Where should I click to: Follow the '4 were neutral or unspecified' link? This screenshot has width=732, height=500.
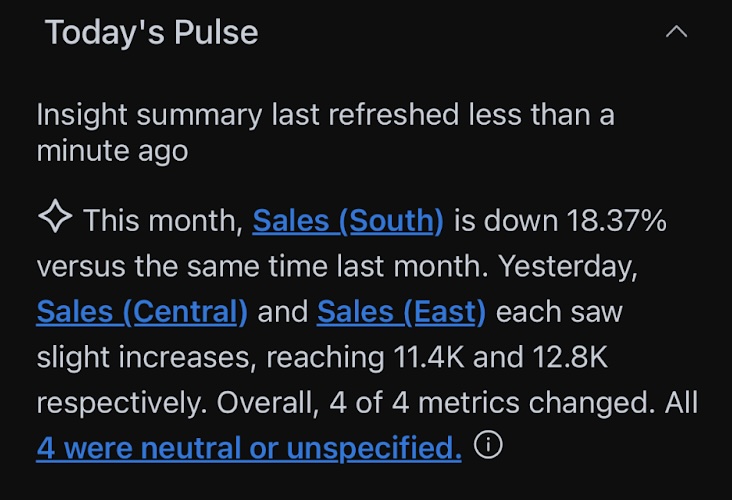click(x=249, y=448)
